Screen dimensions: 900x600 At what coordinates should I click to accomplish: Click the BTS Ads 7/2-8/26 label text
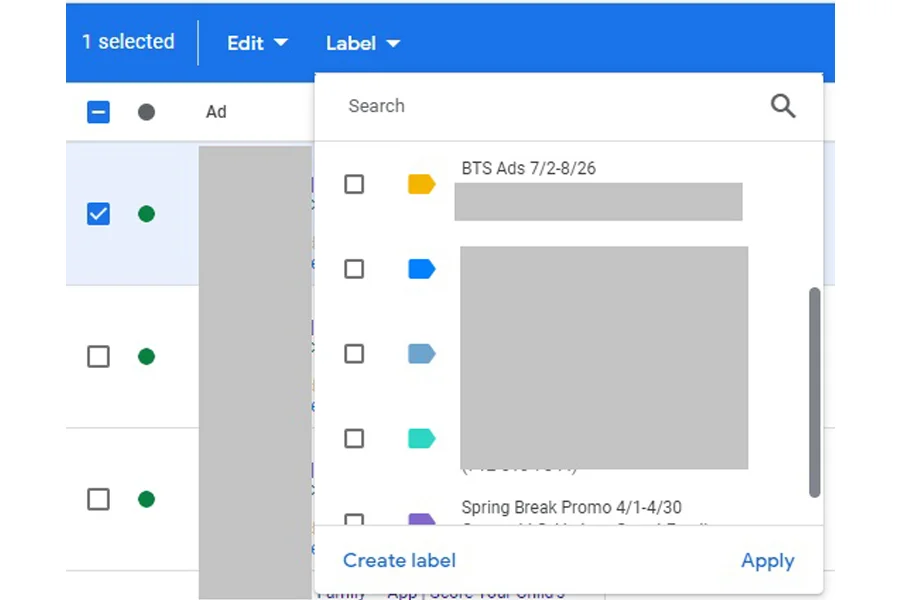click(529, 168)
